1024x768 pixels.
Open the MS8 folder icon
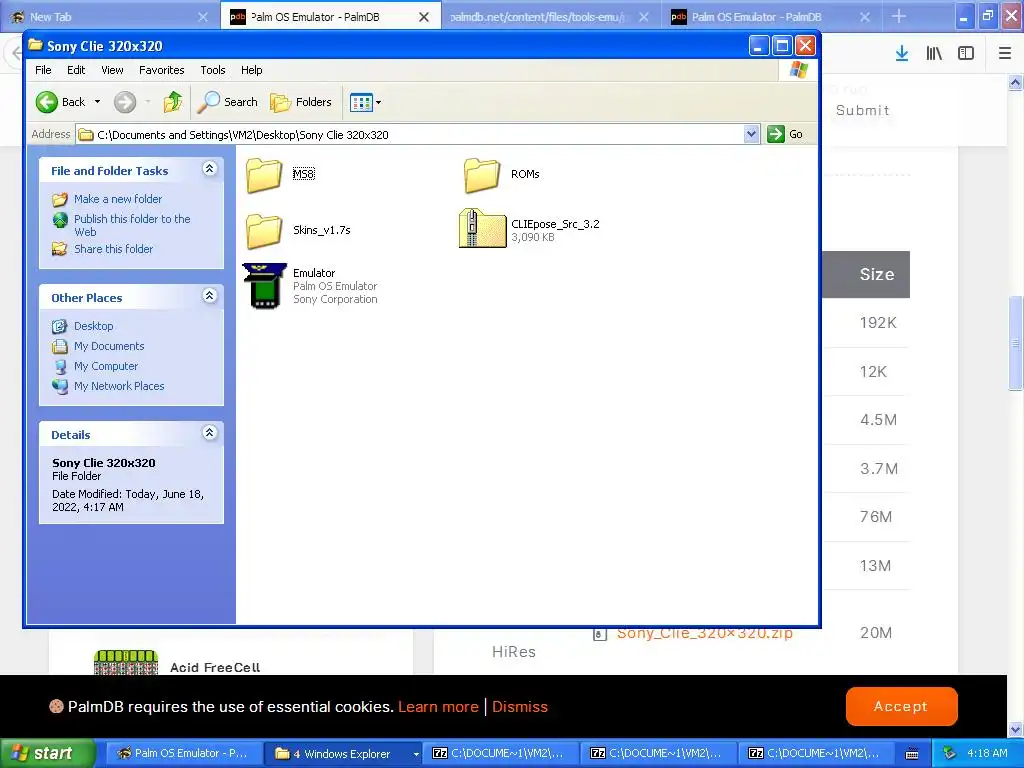264,174
